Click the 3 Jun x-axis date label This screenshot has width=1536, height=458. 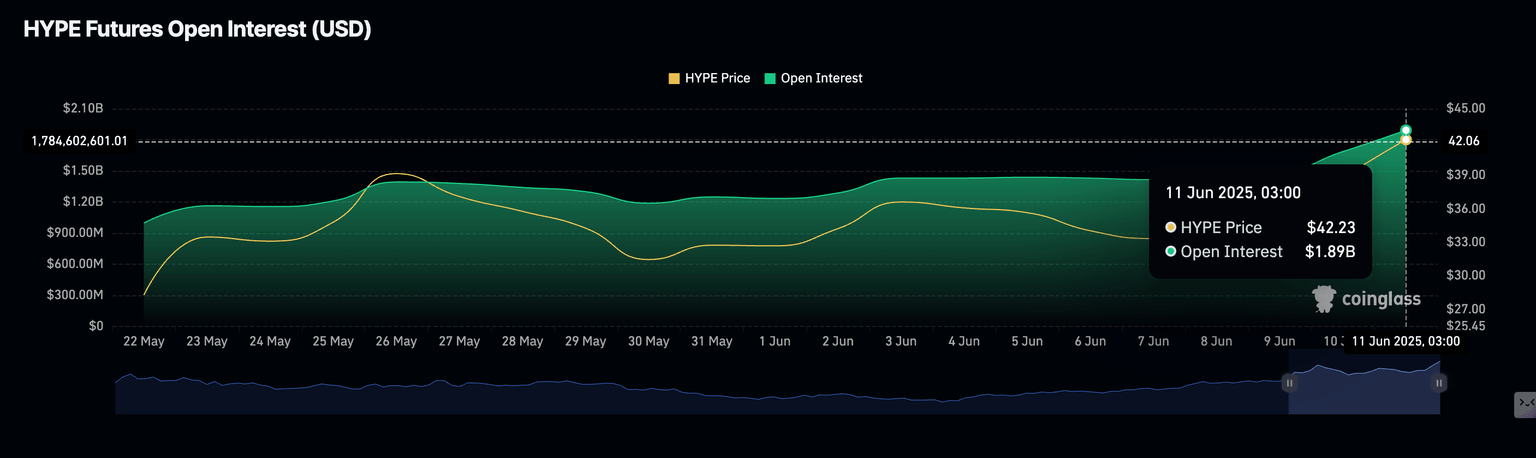pyautogui.click(x=901, y=341)
